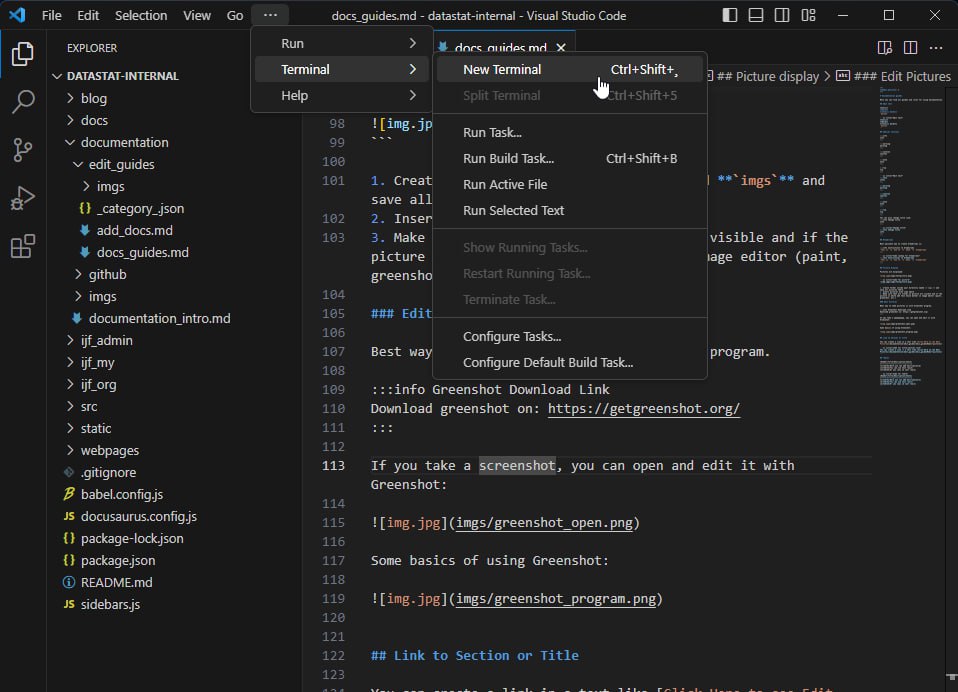The width and height of the screenshot is (958, 692).
Task: Open Markdown preview to the side
Action: click(885, 48)
